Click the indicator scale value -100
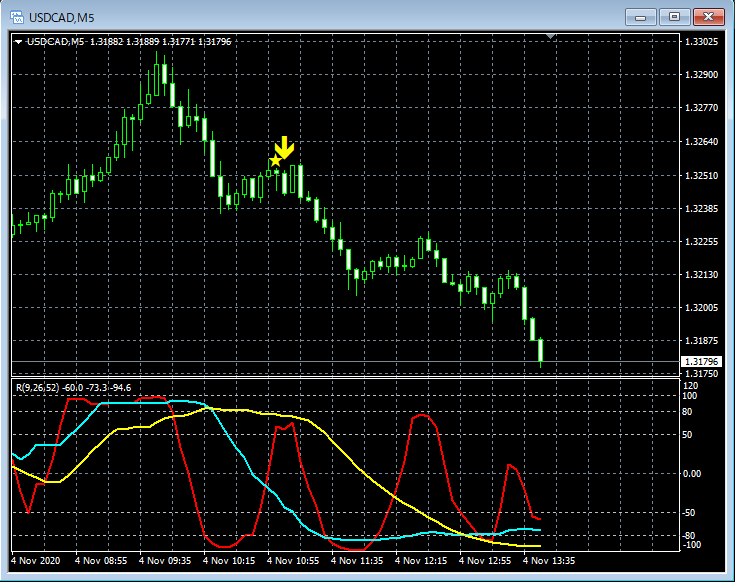Viewport: 735px width, 582px height. [x=691, y=545]
